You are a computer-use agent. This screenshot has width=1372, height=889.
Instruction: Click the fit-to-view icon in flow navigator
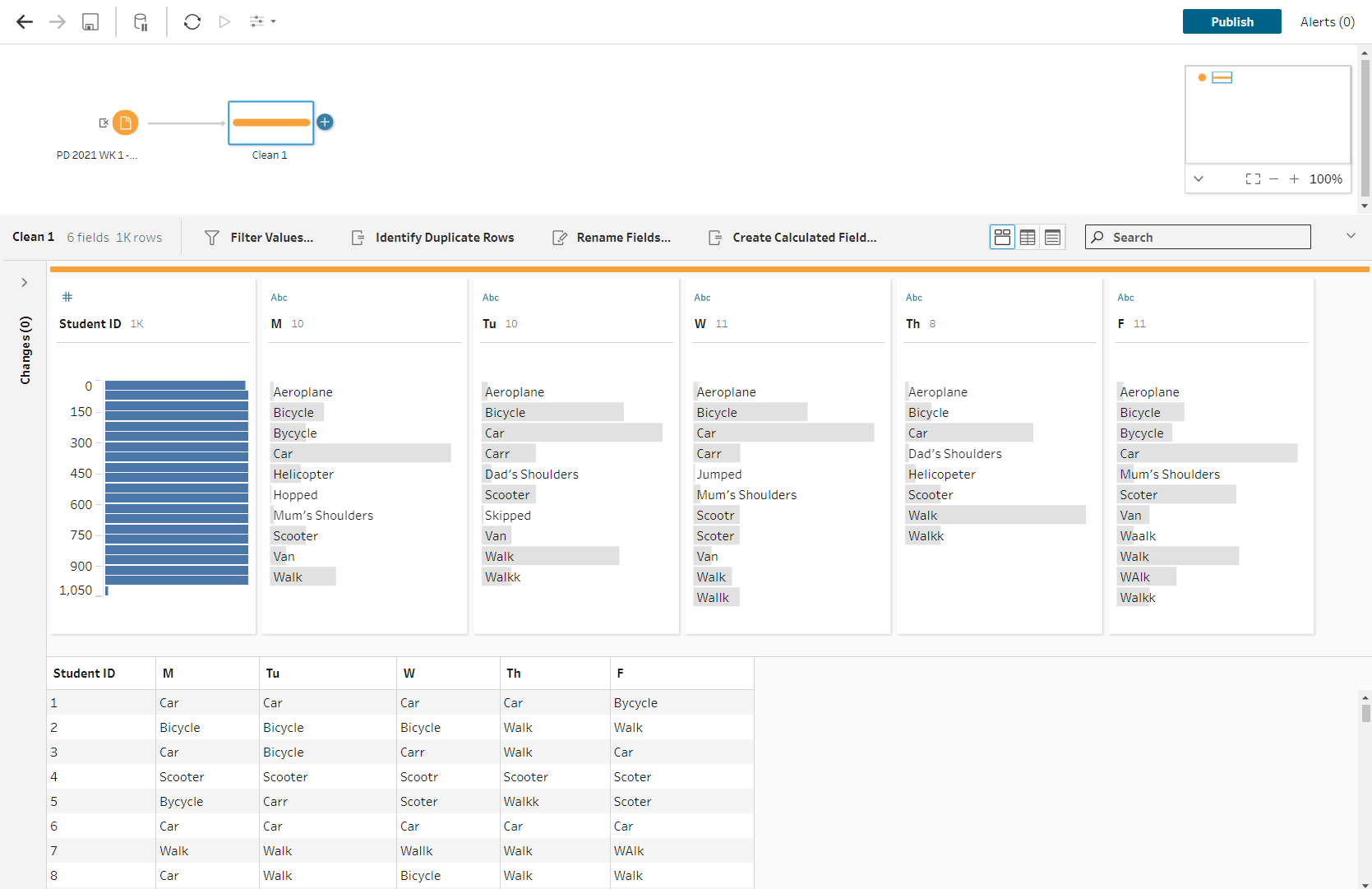point(1253,179)
